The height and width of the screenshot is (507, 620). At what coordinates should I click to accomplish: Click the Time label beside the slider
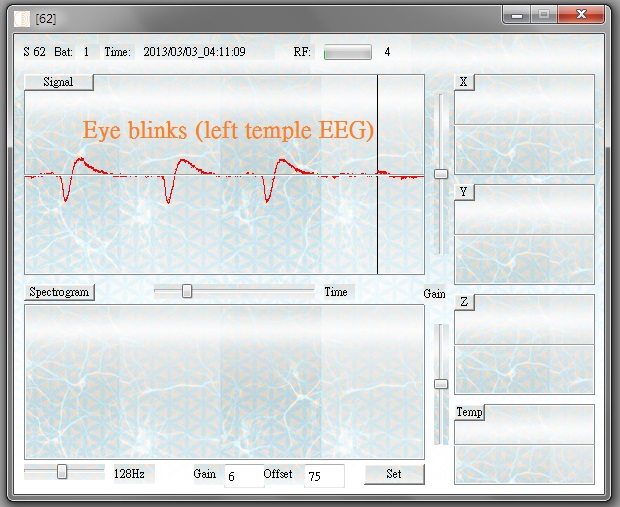coord(336,292)
